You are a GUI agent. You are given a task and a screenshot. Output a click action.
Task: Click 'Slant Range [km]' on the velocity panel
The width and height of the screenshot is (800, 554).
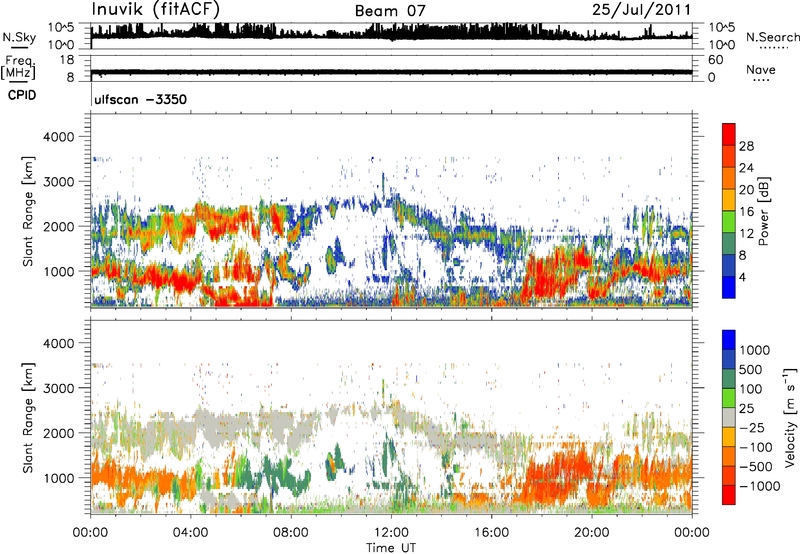(x=28, y=418)
